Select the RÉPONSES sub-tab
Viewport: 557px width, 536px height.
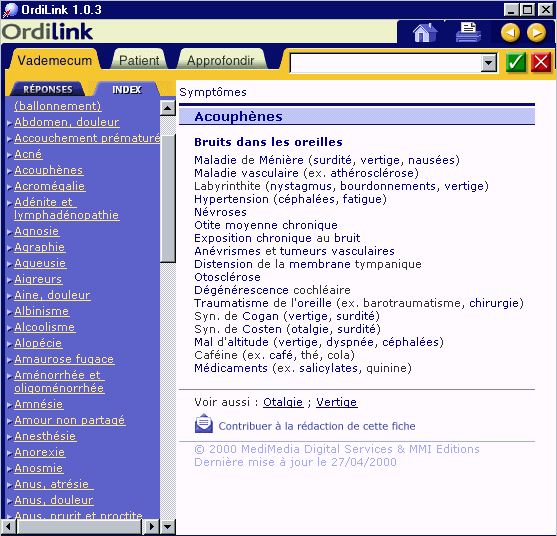(x=48, y=89)
